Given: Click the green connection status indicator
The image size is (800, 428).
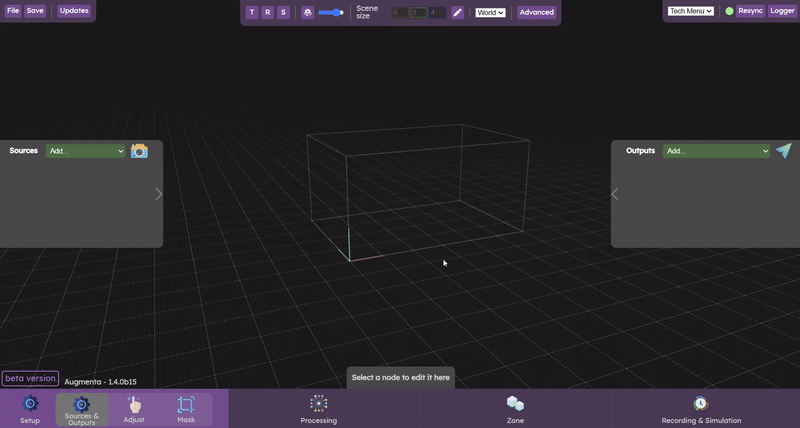Looking at the screenshot, I should pyautogui.click(x=729, y=11).
